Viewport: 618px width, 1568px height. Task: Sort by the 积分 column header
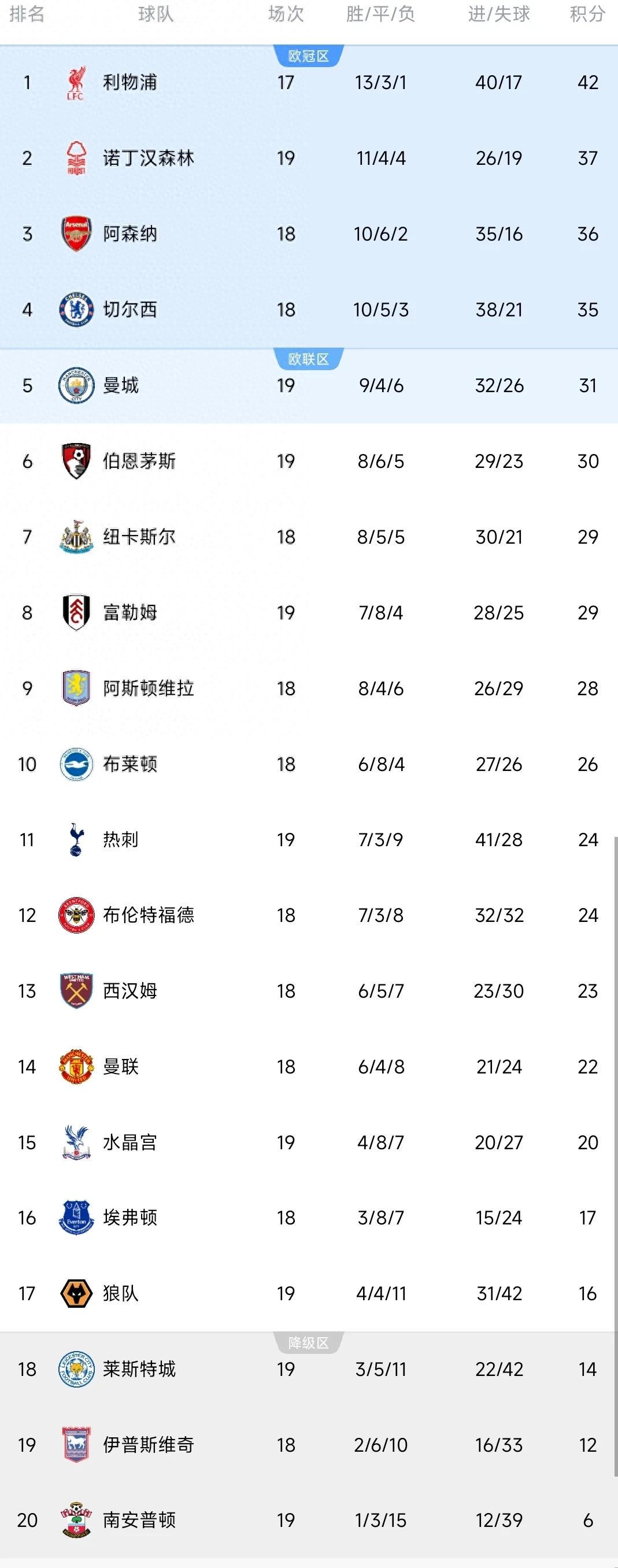coord(587,14)
